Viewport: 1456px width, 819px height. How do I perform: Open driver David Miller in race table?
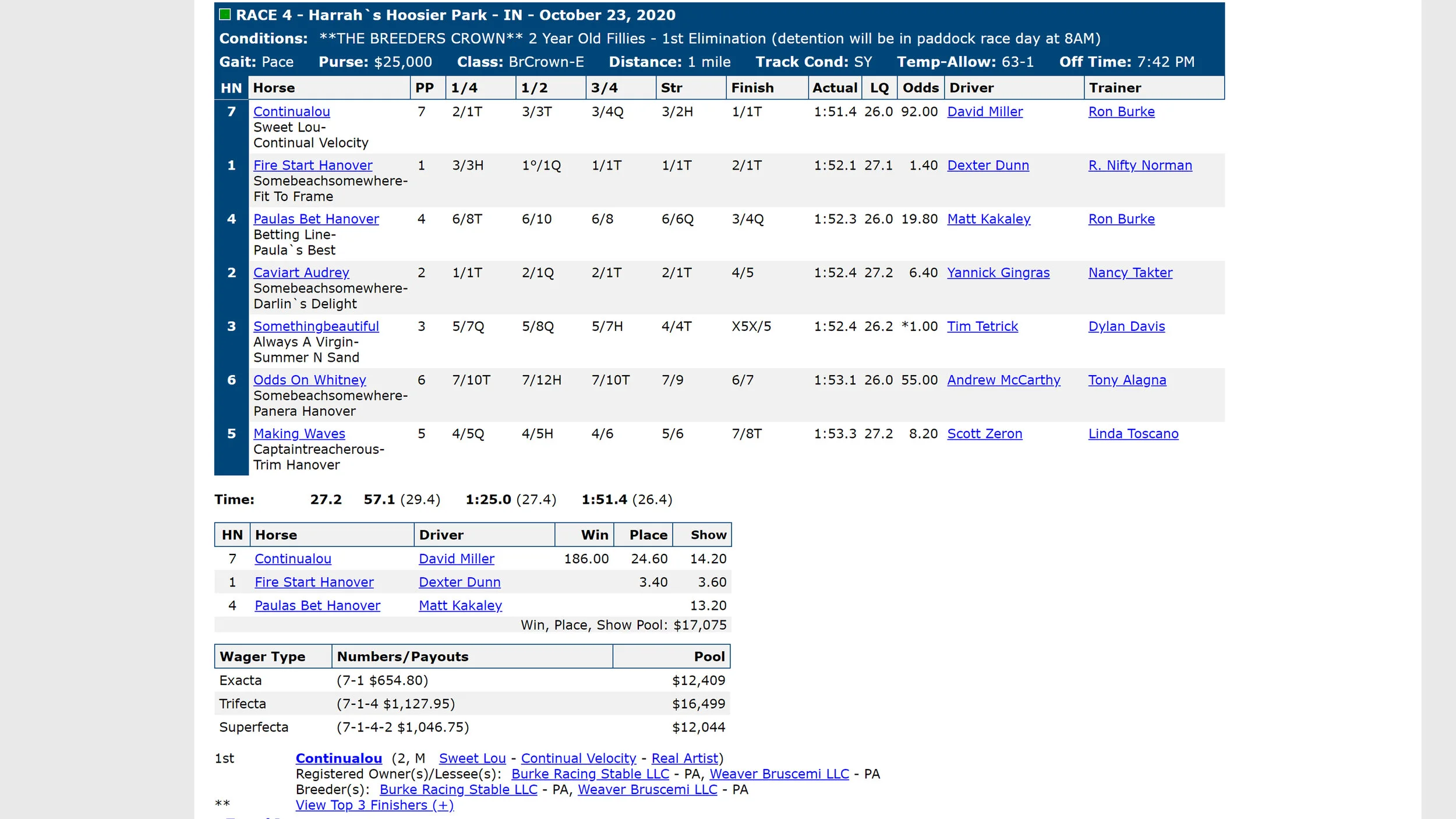(x=984, y=111)
